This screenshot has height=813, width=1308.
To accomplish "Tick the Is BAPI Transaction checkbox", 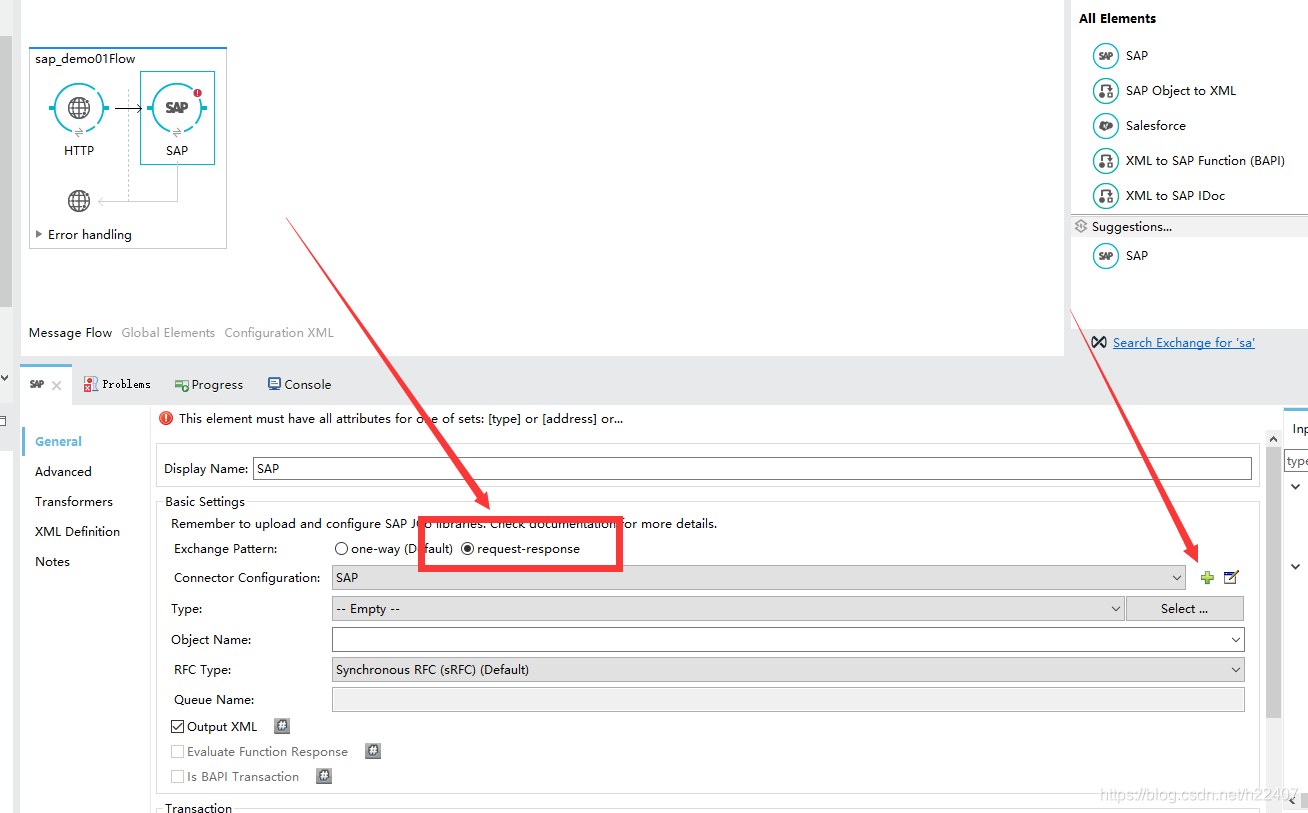I will (178, 777).
